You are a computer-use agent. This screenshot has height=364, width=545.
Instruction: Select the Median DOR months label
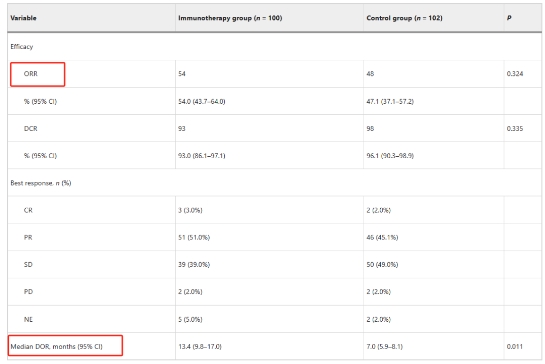56,346
